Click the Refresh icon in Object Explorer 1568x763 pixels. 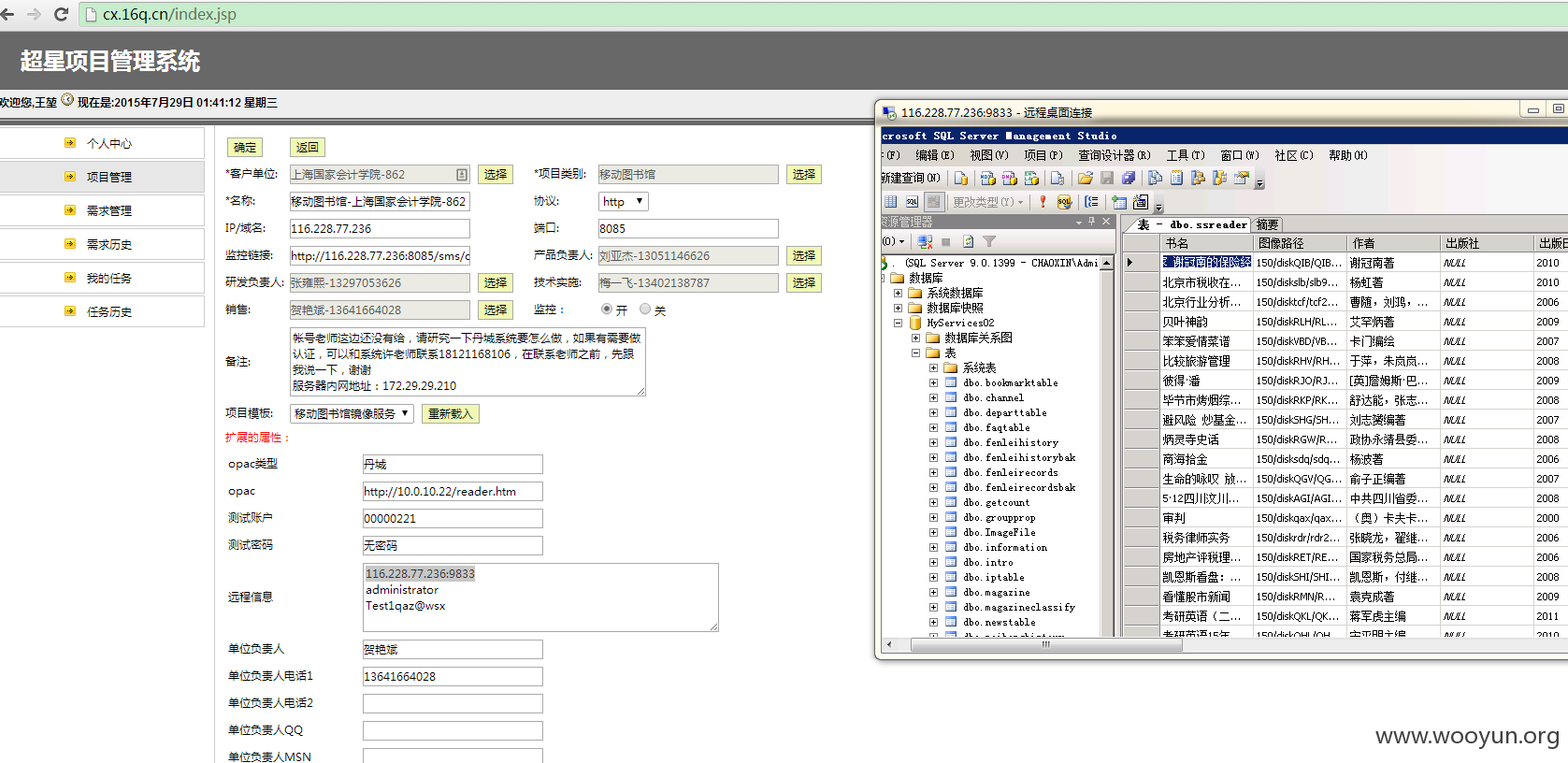[x=969, y=241]
